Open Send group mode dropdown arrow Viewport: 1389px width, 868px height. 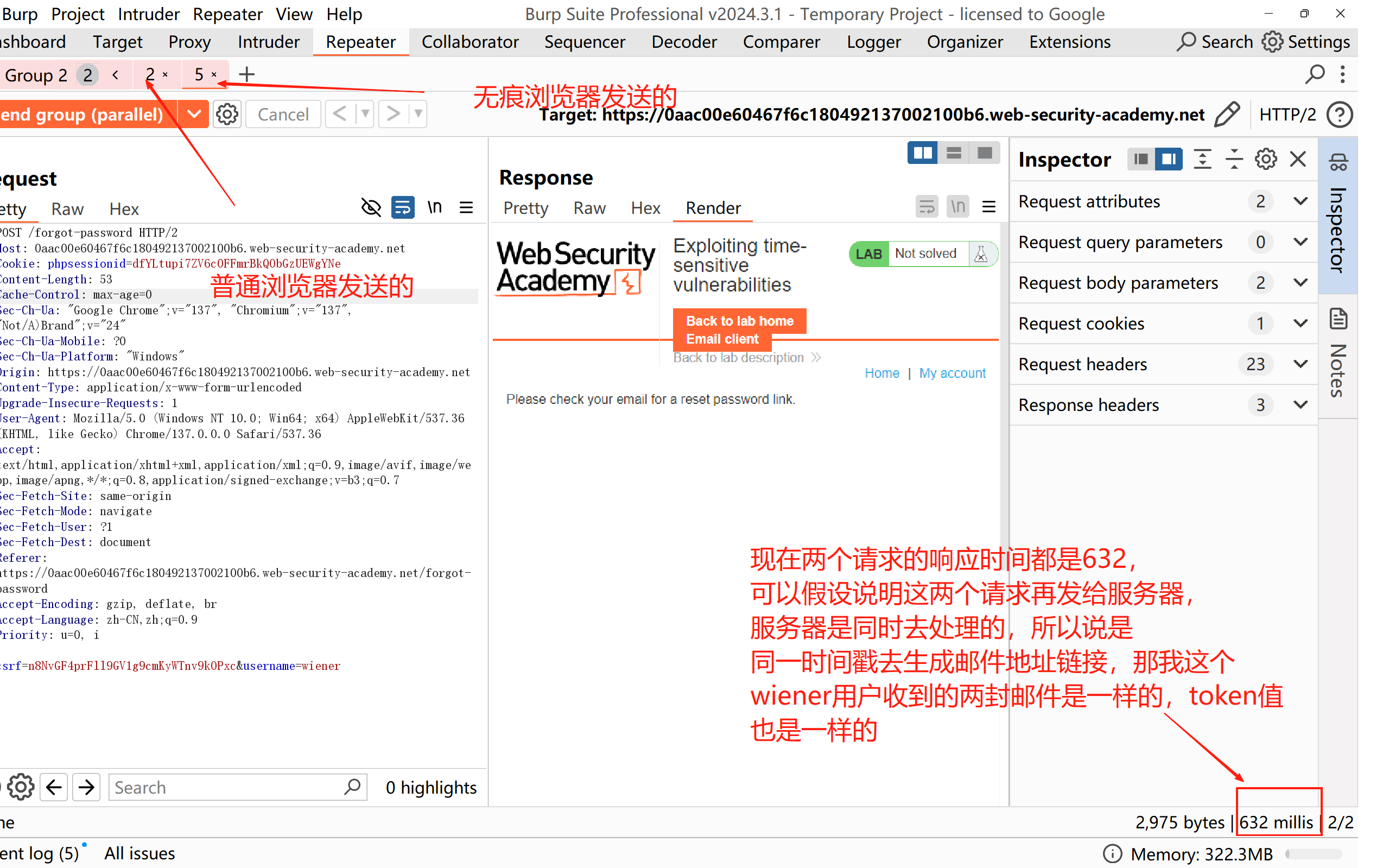coord(194,114)
